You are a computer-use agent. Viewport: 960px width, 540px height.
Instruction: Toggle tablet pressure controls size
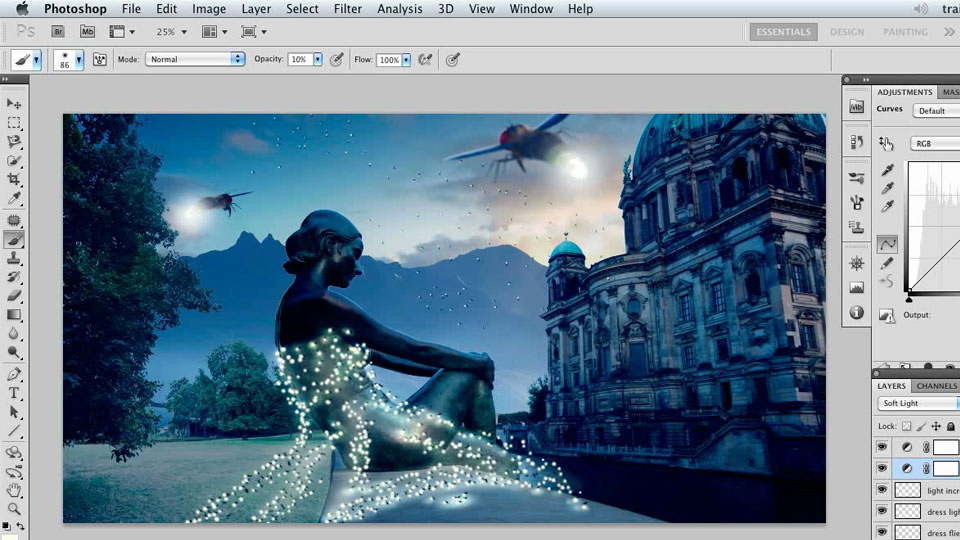[452, 59]
